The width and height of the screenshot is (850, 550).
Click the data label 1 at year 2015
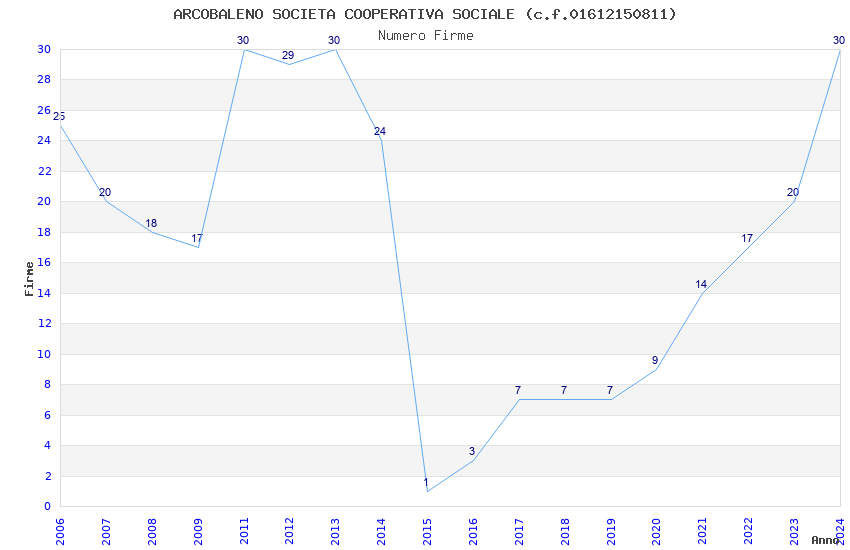pos(426,482)
